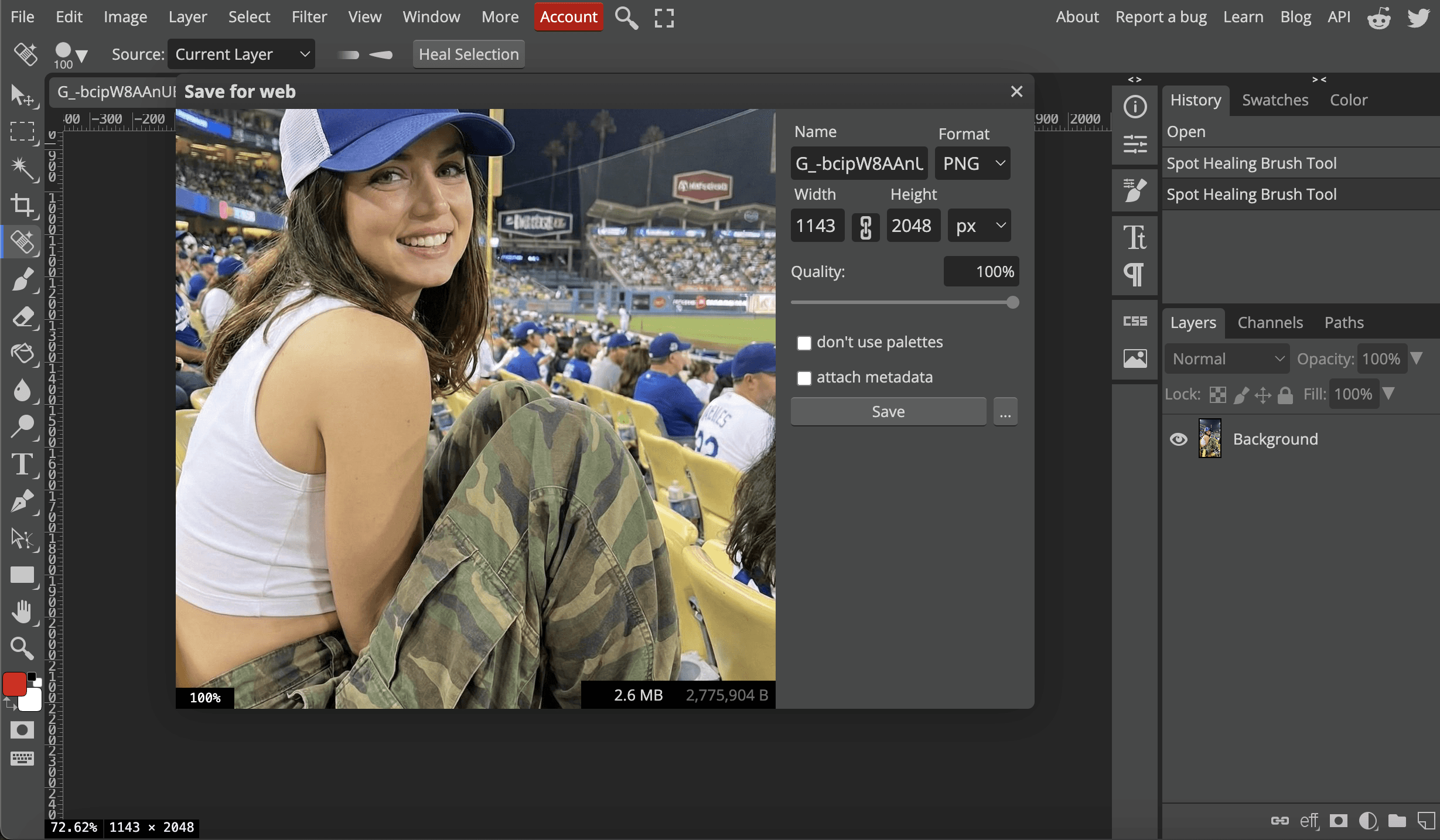1440x840 pixels.
Task: Switch to the Channels tab
Action: tap(1270, 323)
